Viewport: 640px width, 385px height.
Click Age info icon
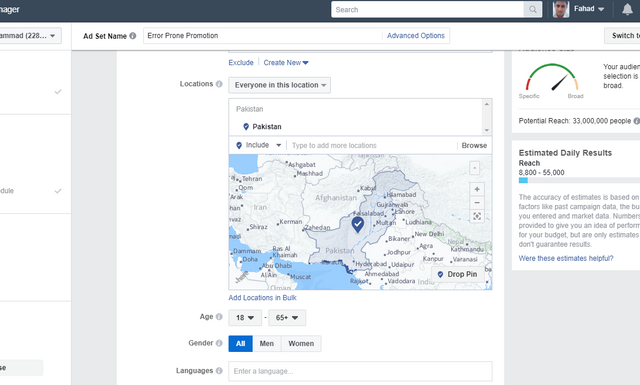point(219,316)
